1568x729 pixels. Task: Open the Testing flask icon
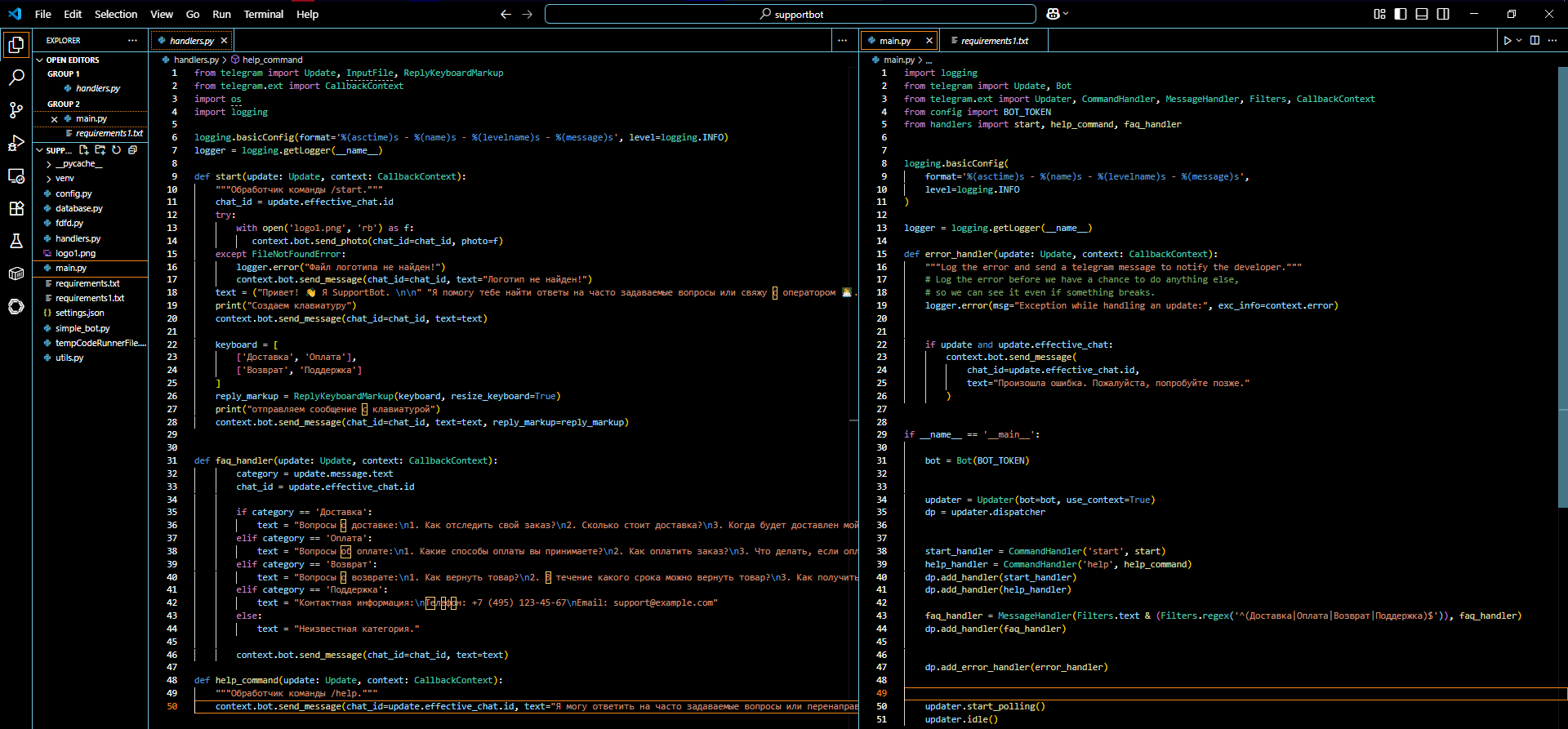click(16, 241)
